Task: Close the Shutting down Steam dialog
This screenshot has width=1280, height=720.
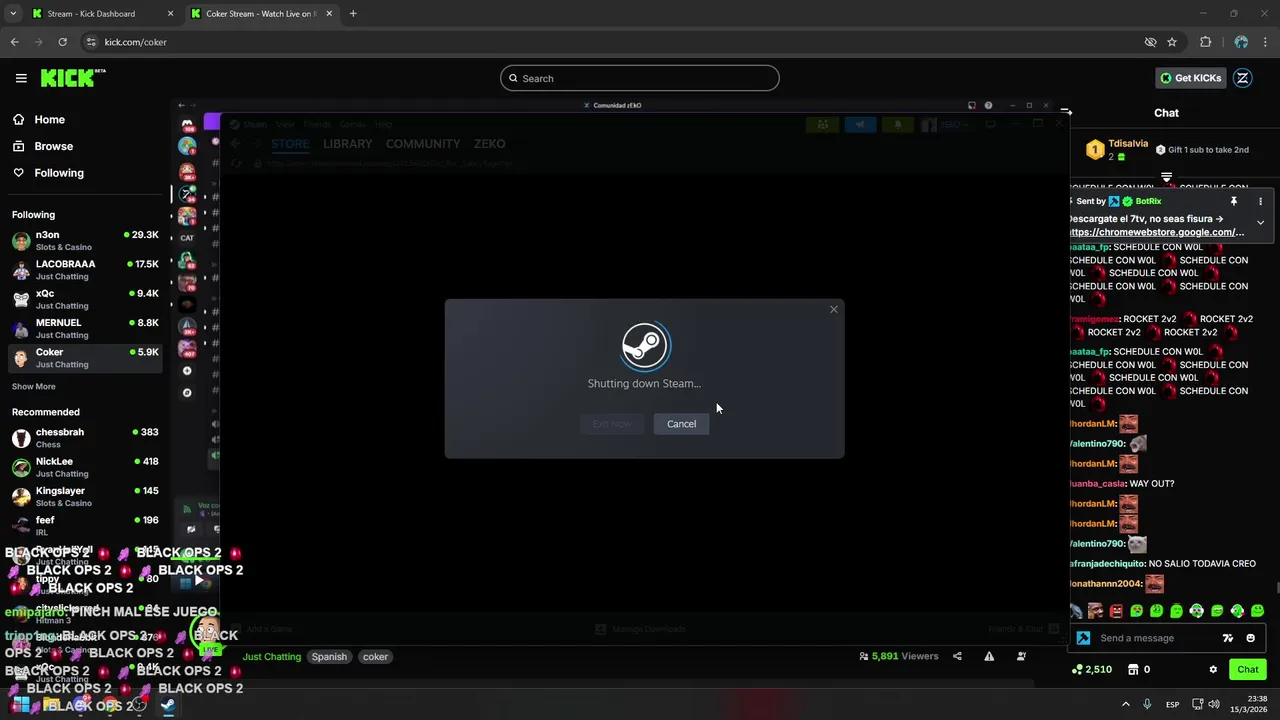Action: tap(833, 309)
